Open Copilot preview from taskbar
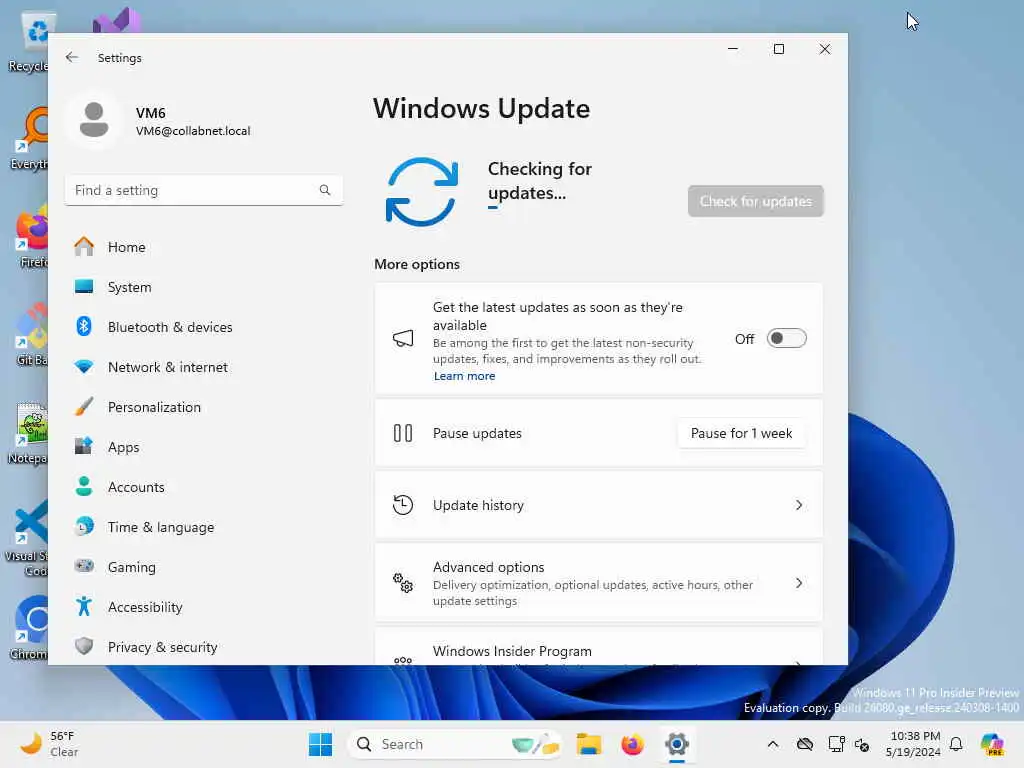The image size is (1024, 768). click(992, 744)
